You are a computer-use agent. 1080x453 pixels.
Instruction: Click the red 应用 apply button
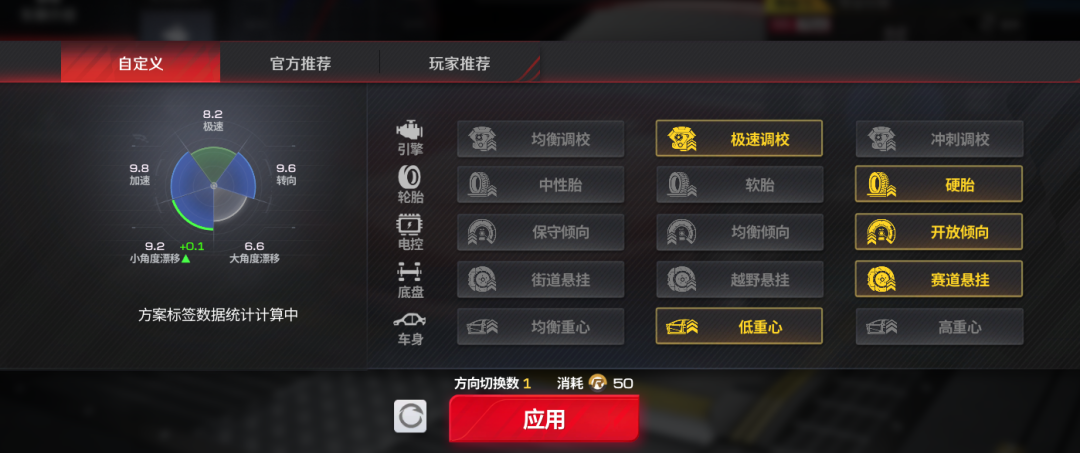(x=544, y=419)
